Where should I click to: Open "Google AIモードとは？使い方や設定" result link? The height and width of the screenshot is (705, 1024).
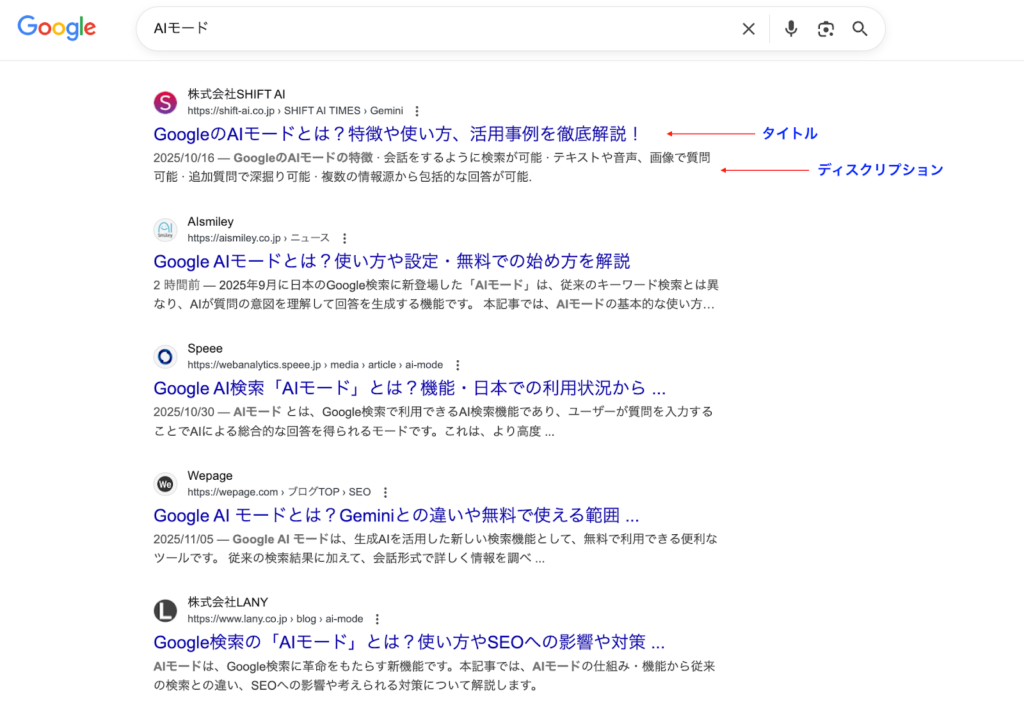(x=391, y=261)
